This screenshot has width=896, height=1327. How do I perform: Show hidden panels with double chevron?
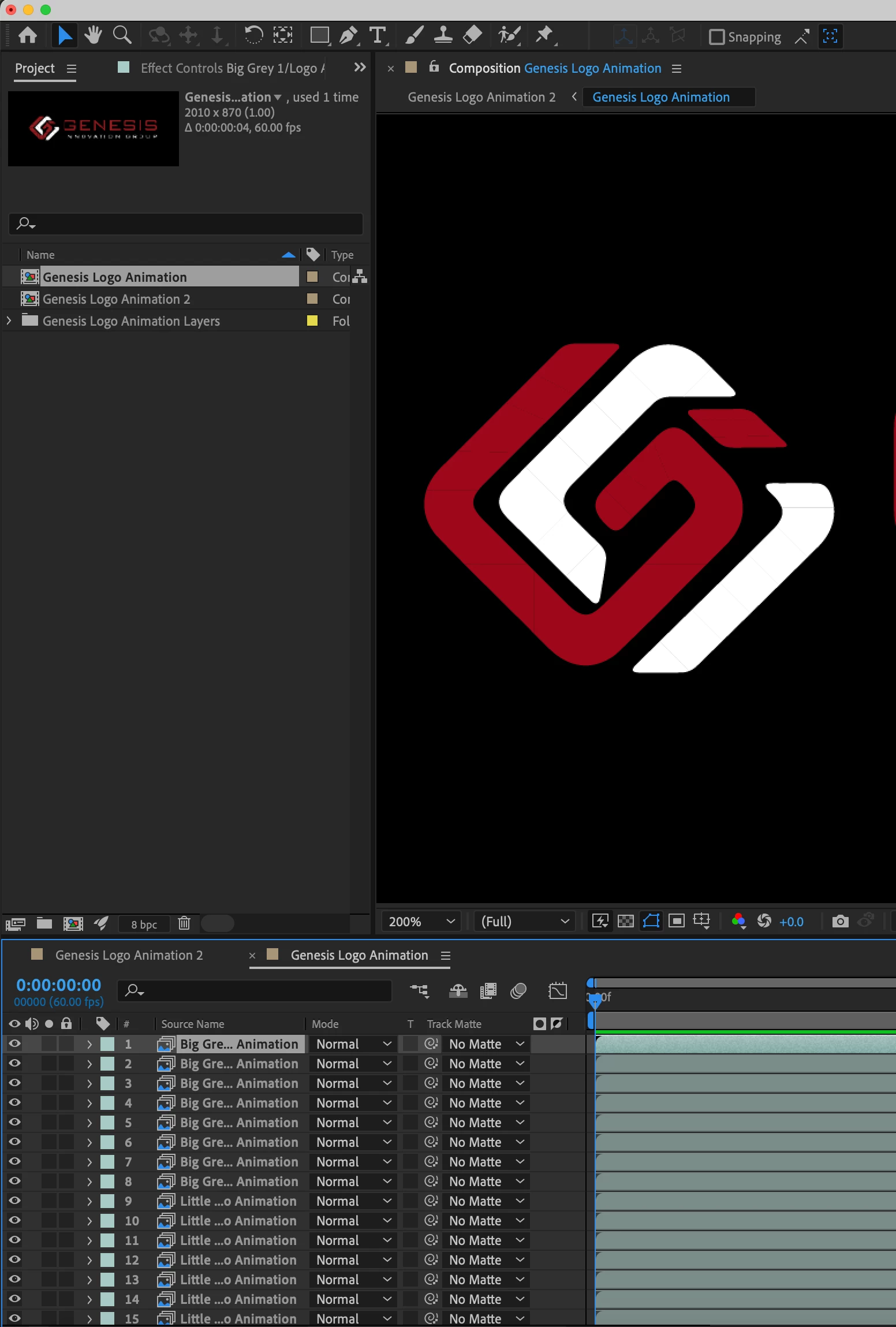360,68
